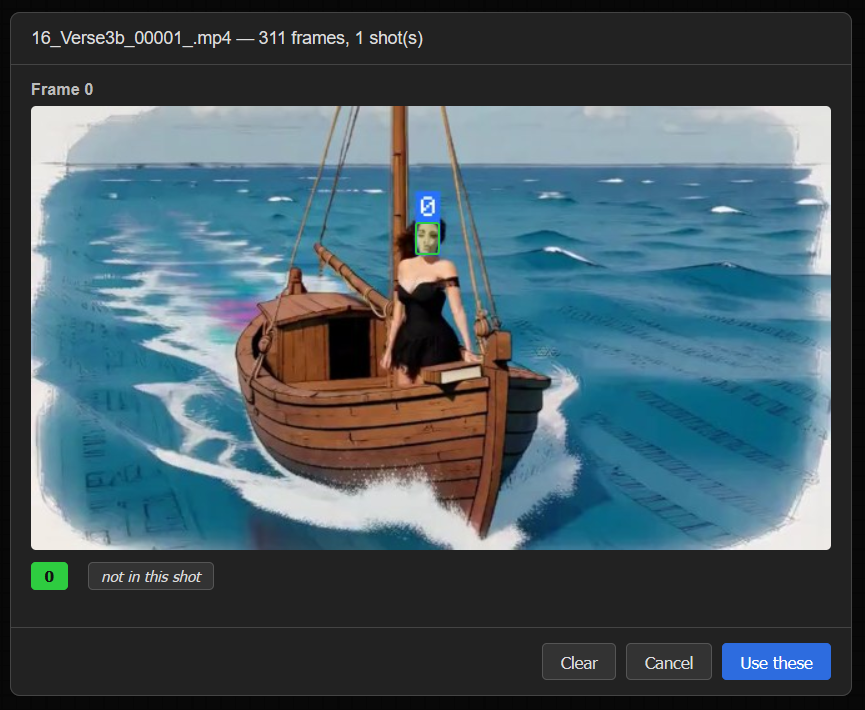Click the blue 0 label above the face

(428, 206)
